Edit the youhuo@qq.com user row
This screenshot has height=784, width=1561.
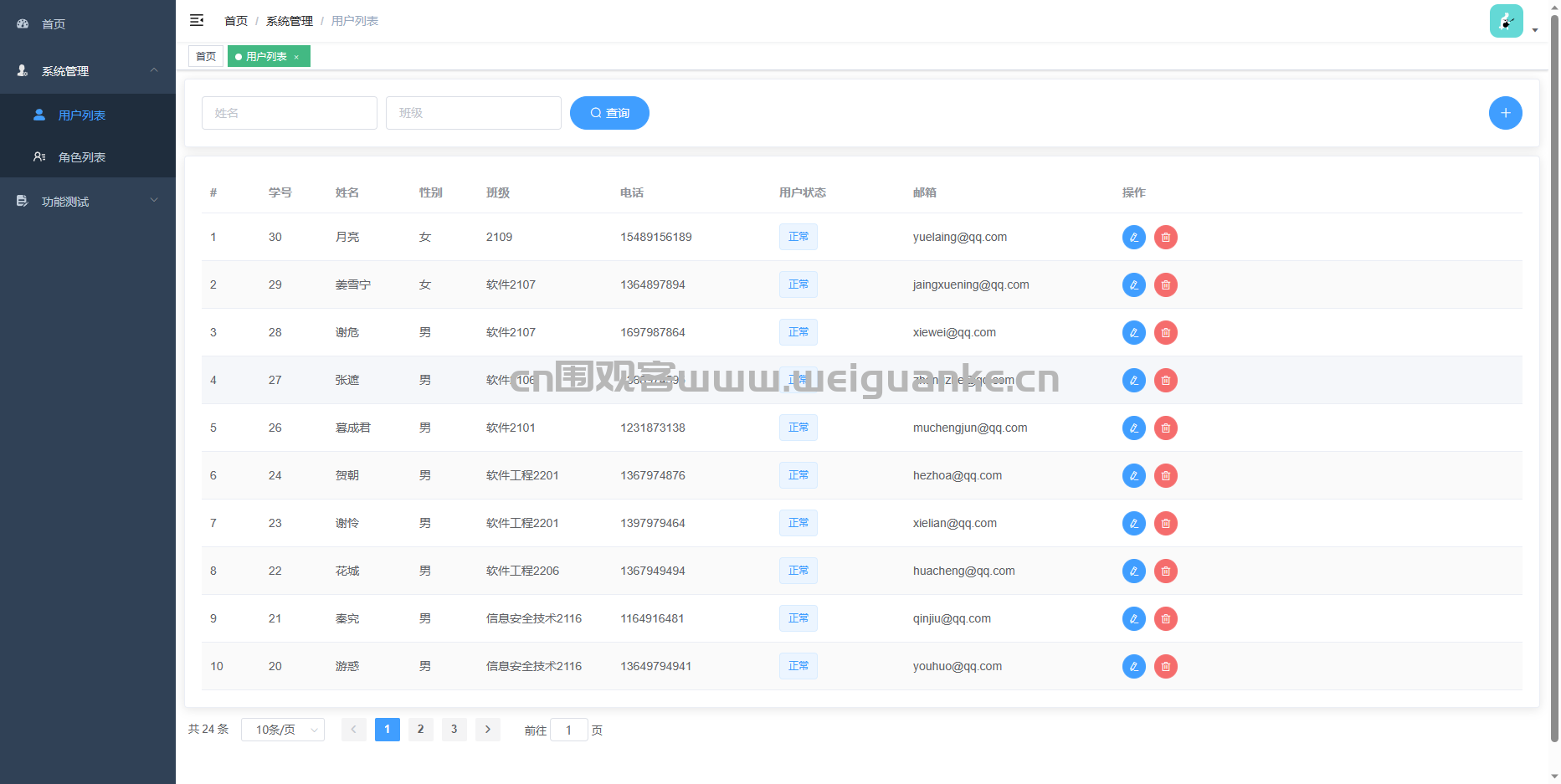[x=1133, y=666]
